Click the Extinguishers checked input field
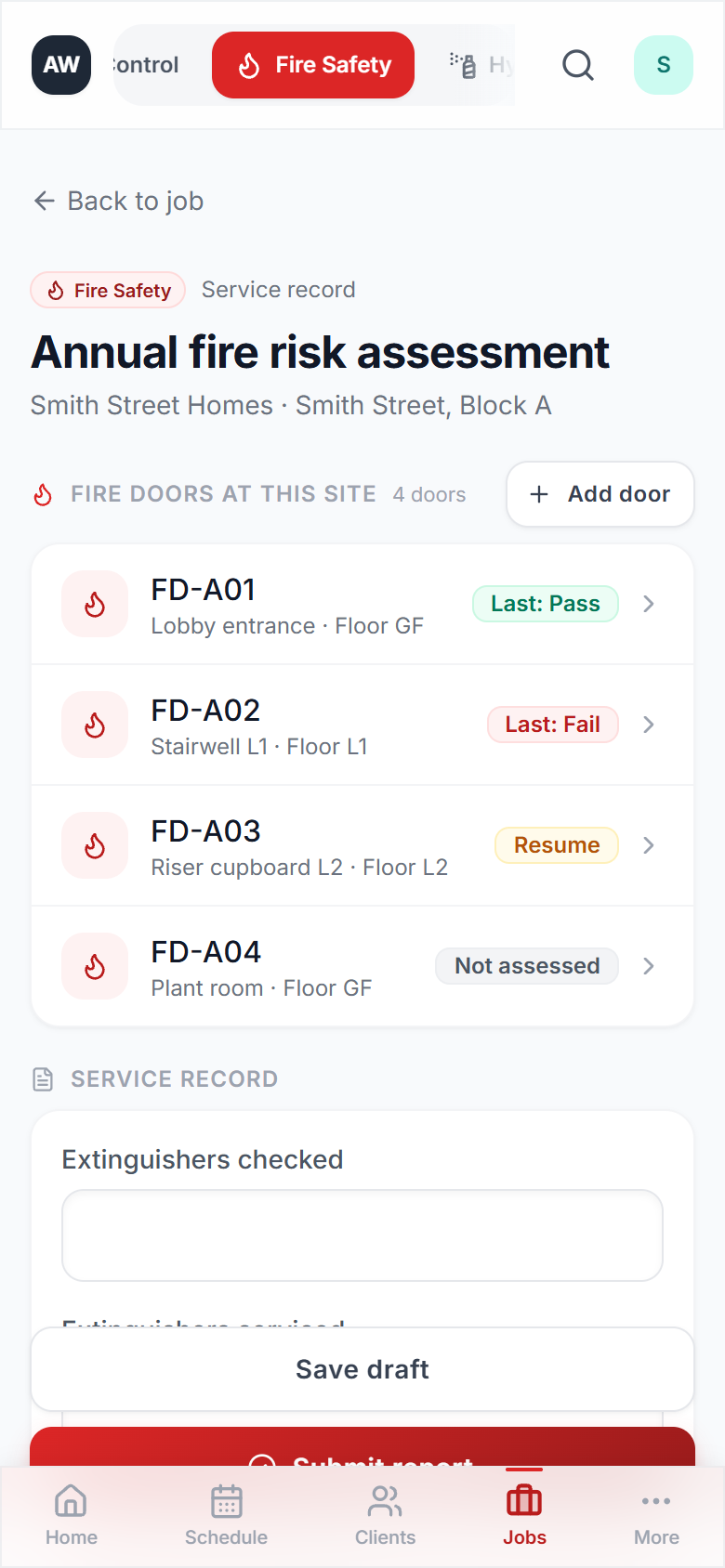This screenshot has width=725, height=1568. 362,1235
